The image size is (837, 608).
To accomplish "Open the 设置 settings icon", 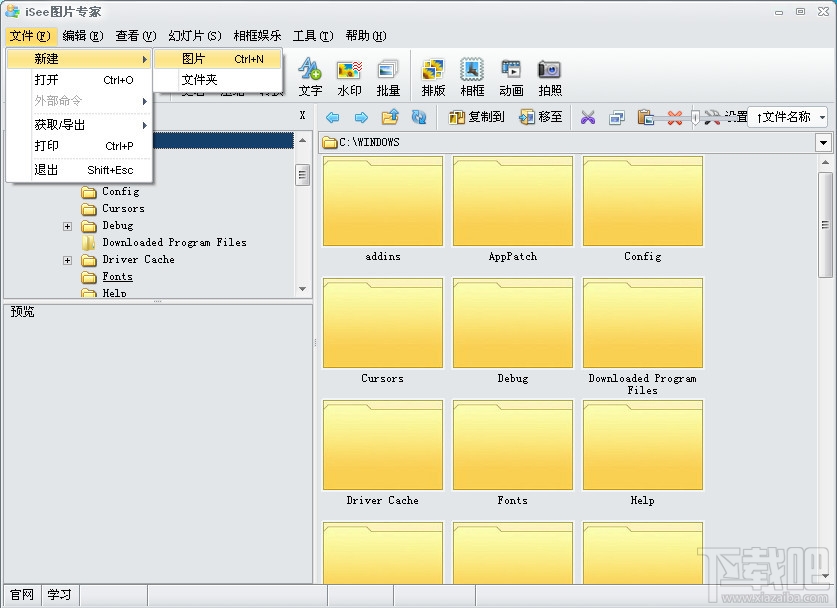I will click(732, 117).
